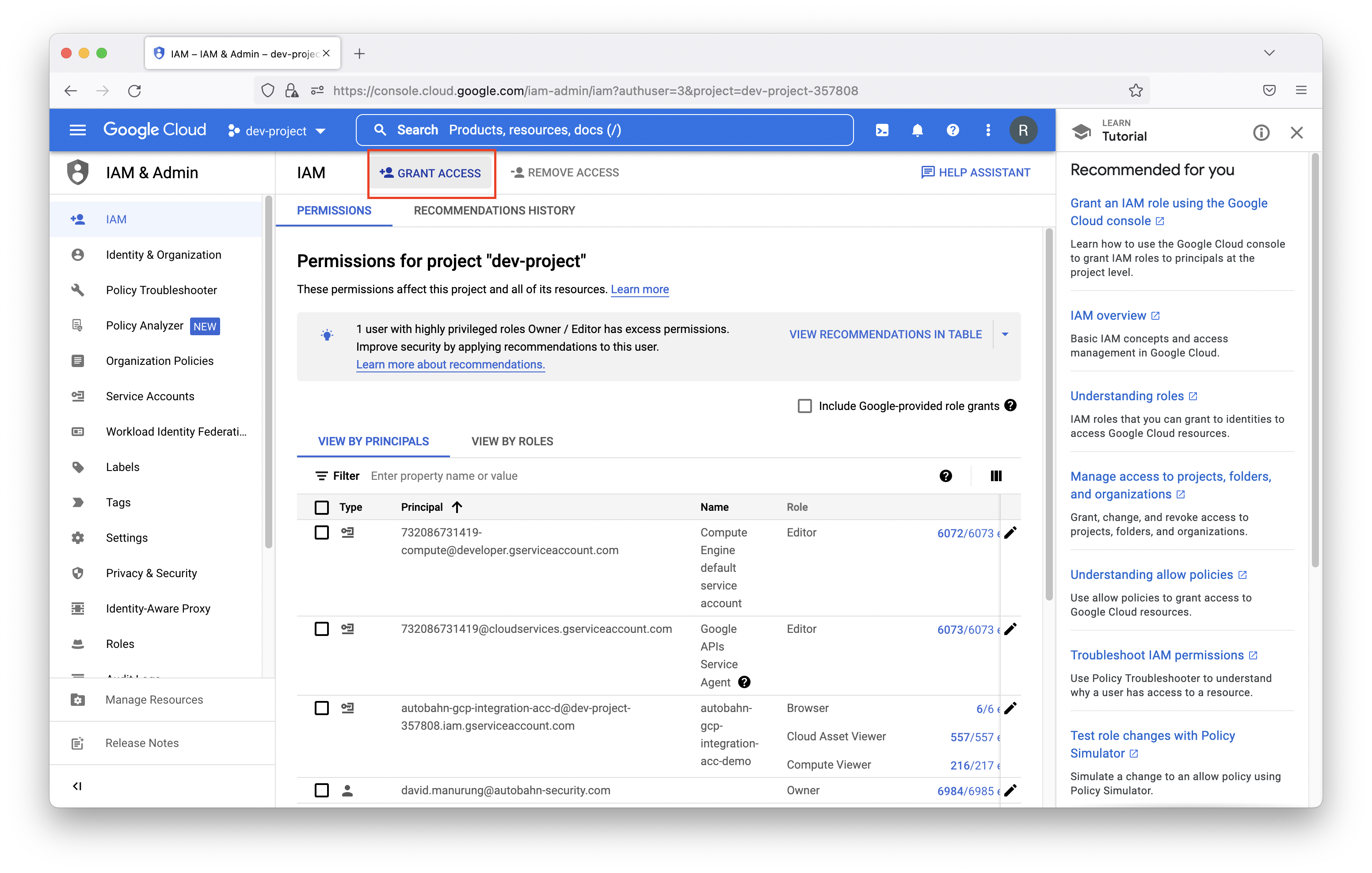This screenshot has width=1372, height=873.
Task: Open Manage Resources
Action: [162, 700]
